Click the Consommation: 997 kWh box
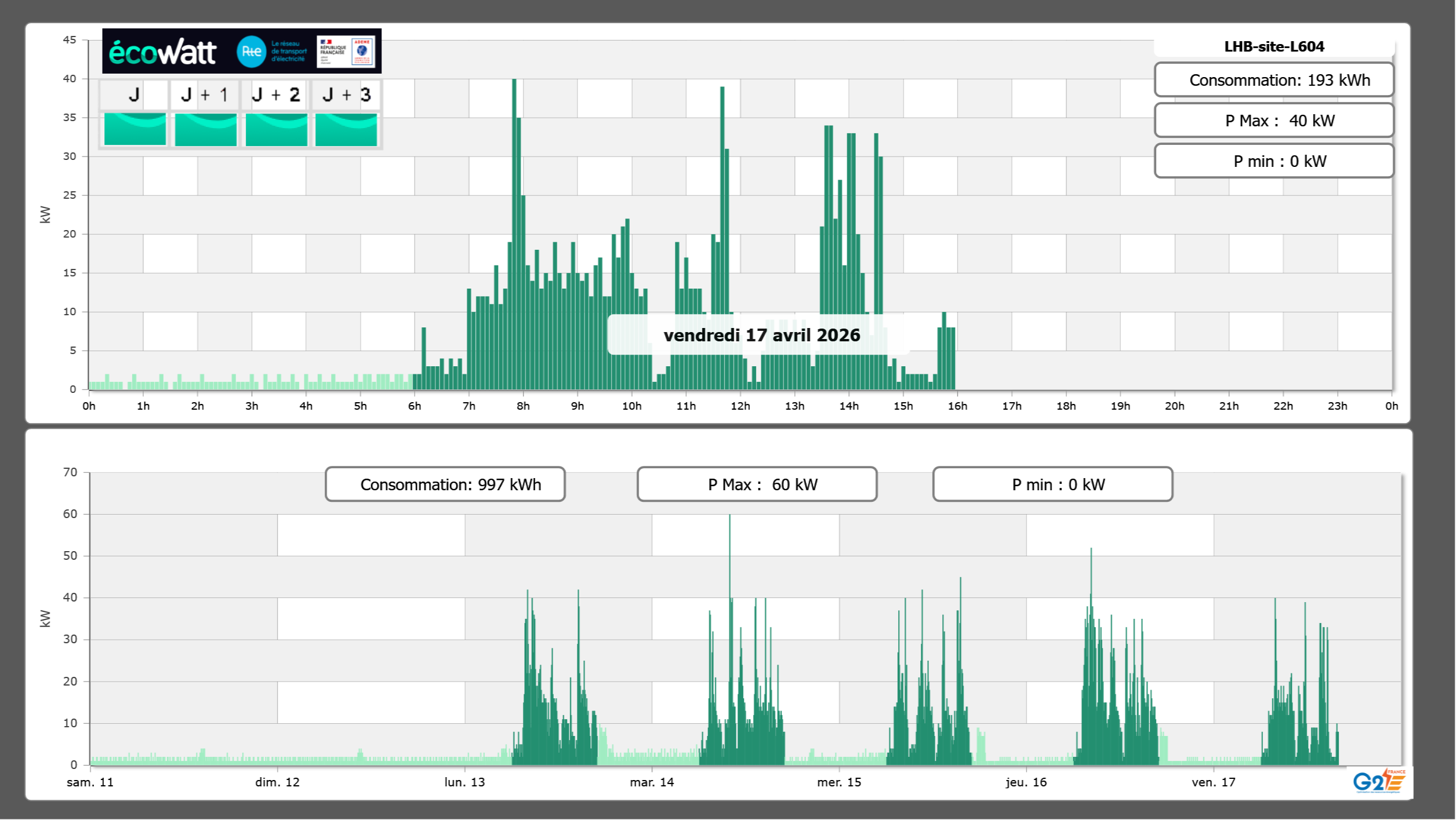 (445, 484)
